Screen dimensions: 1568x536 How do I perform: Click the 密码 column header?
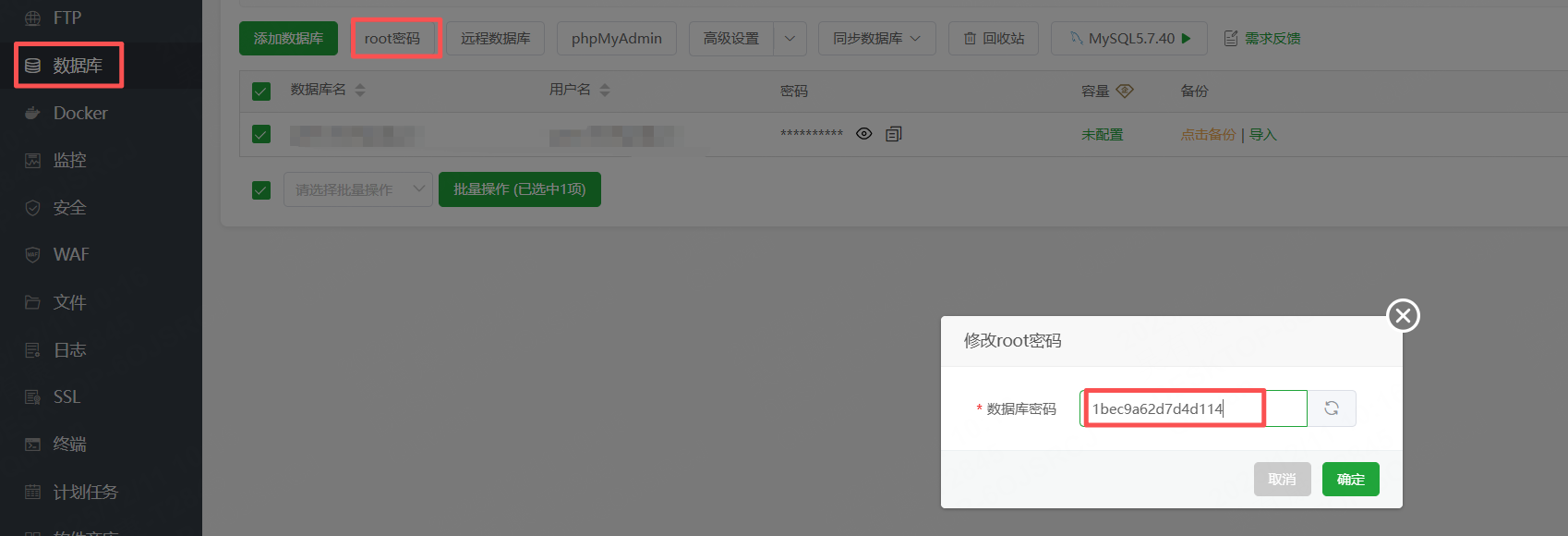click(x=794, y=91)
